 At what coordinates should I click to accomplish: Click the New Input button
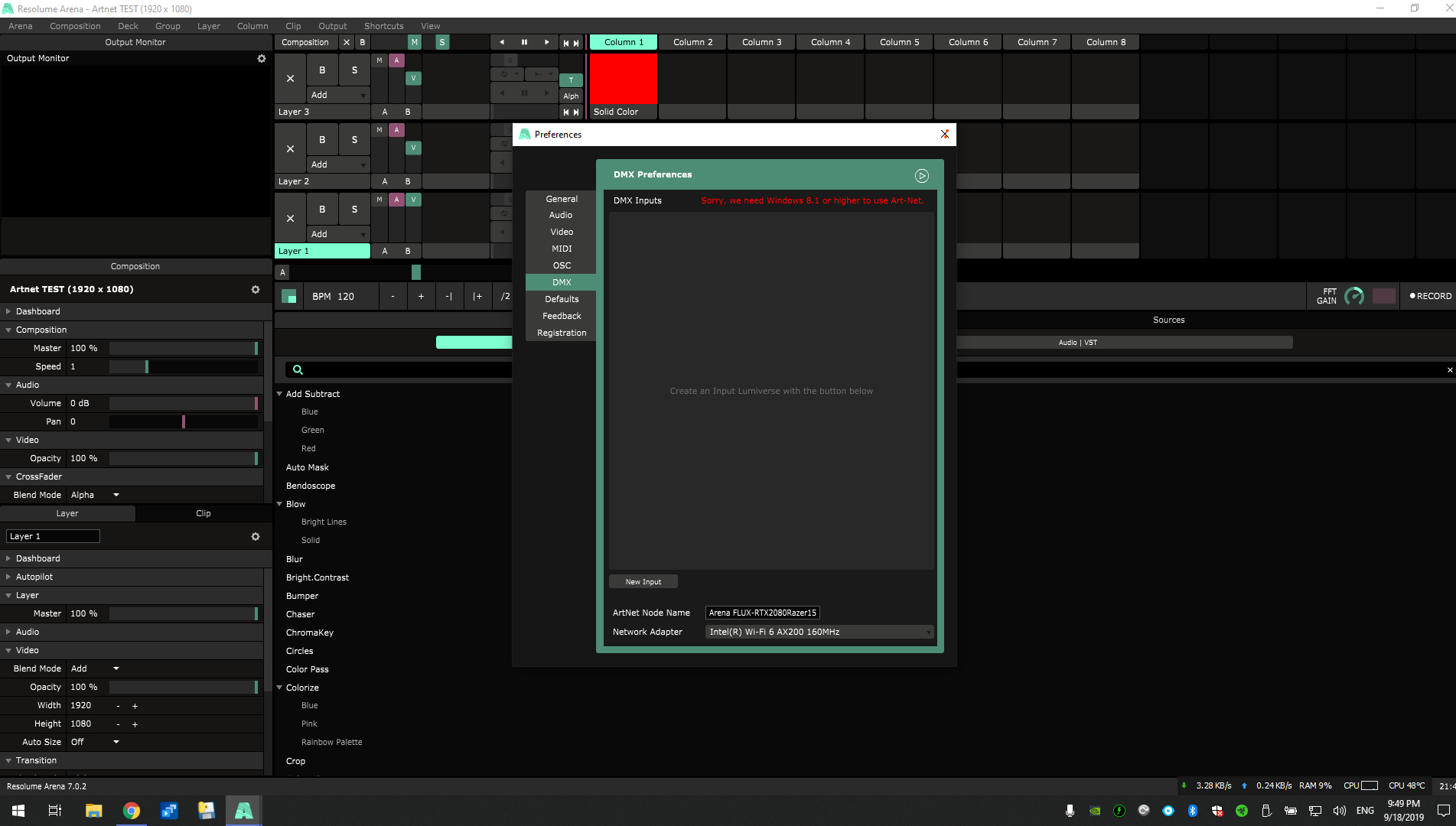click(x=643, y=582)
